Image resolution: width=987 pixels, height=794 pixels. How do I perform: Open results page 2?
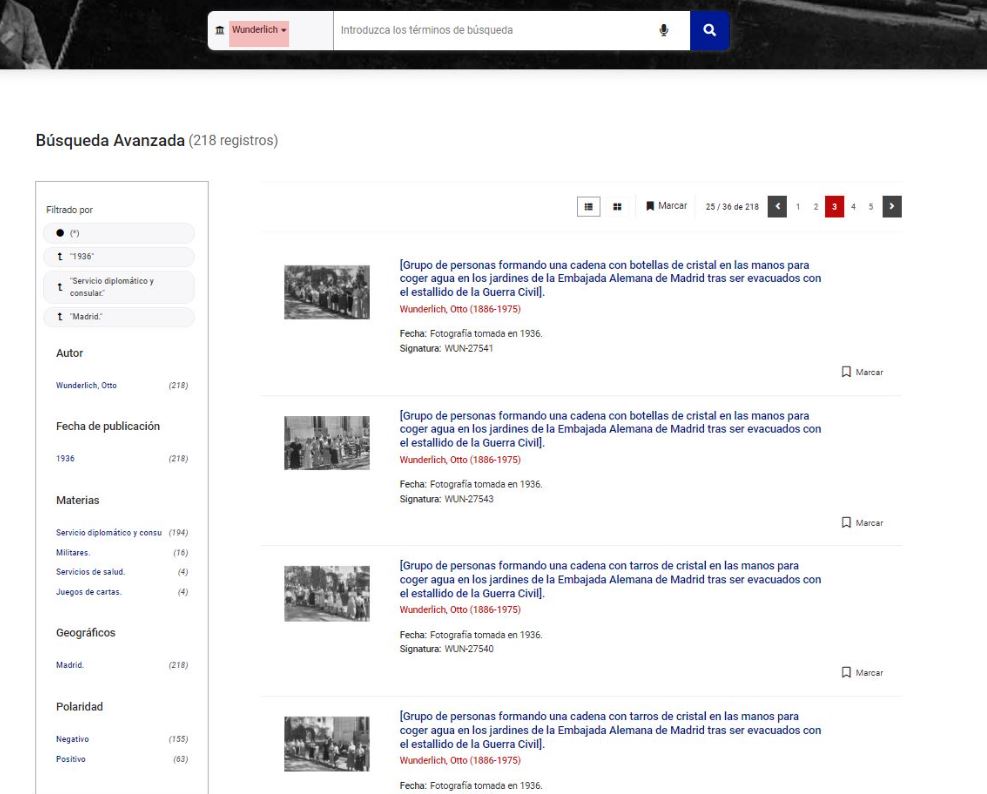pos(816,207)
